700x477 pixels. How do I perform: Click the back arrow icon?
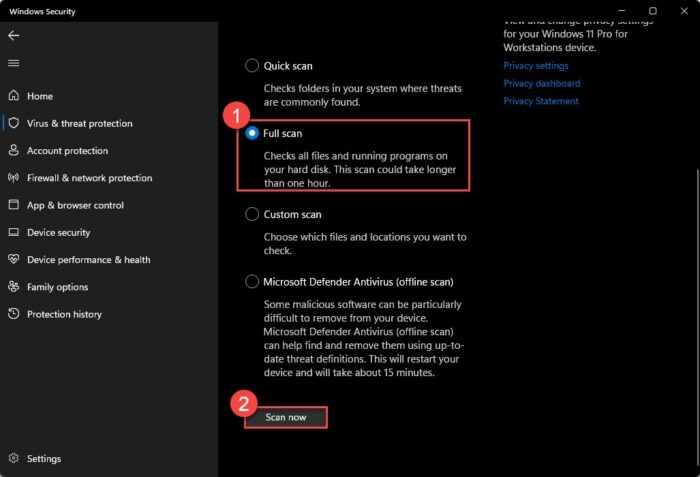[x=13, y=35]
